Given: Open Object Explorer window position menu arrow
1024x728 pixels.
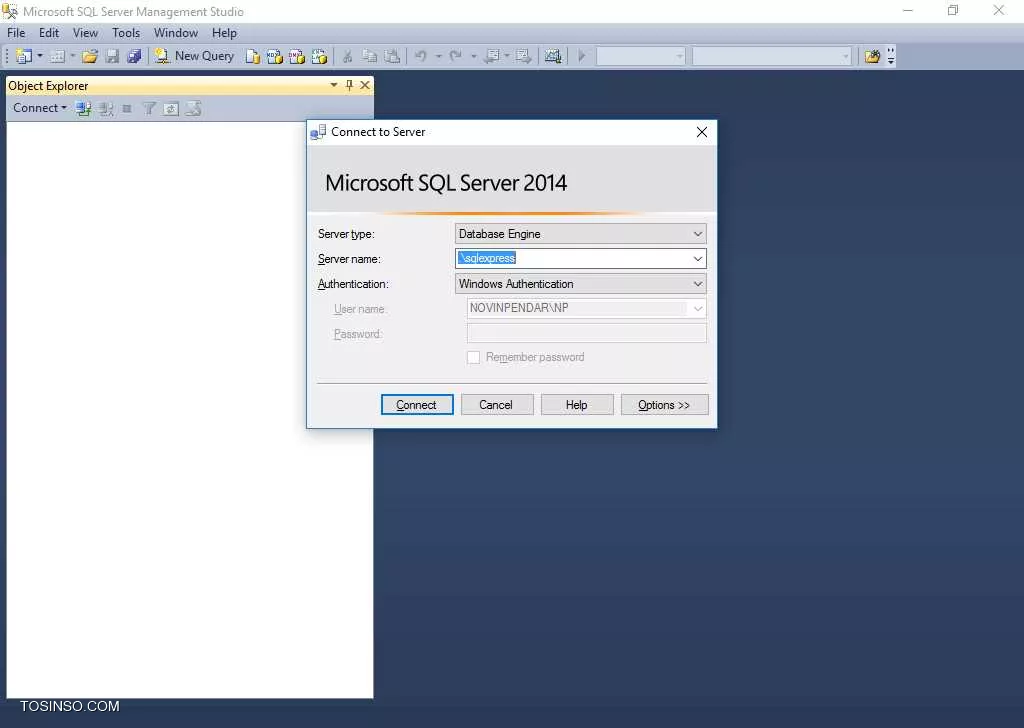Looking at the screenshot, I should tap(334, 85).
